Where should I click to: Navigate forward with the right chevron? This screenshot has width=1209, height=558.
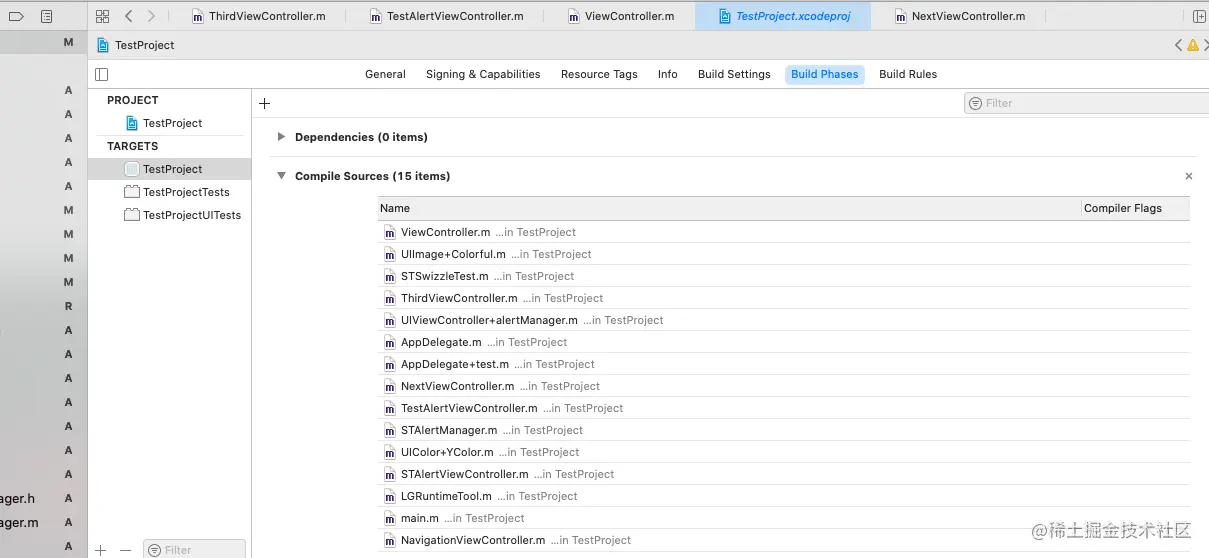151,16
